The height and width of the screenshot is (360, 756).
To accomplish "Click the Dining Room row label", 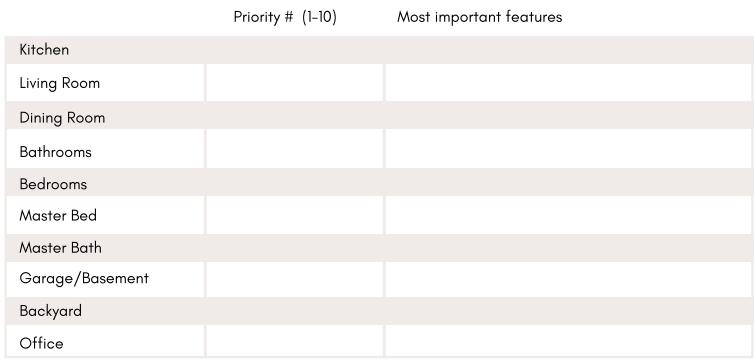I will [62, 118].
